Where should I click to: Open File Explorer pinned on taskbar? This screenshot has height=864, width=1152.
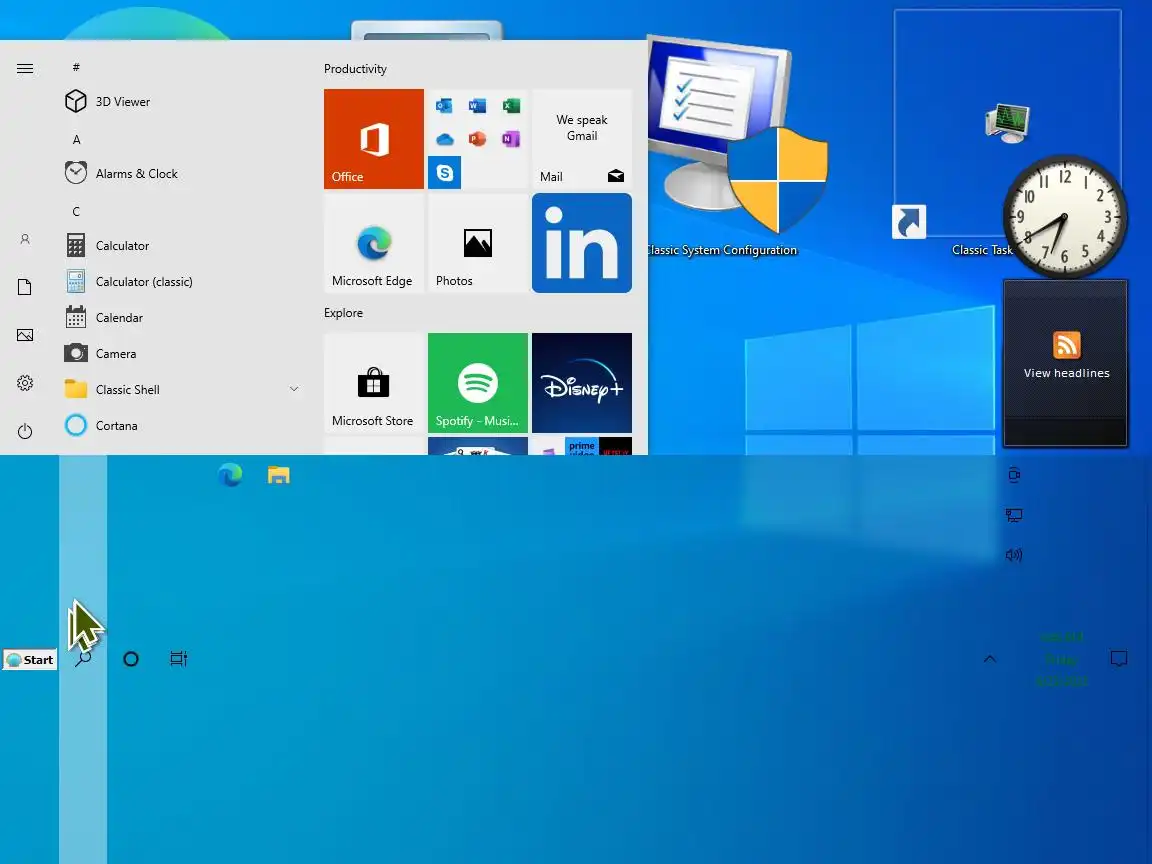pos(278,475)
